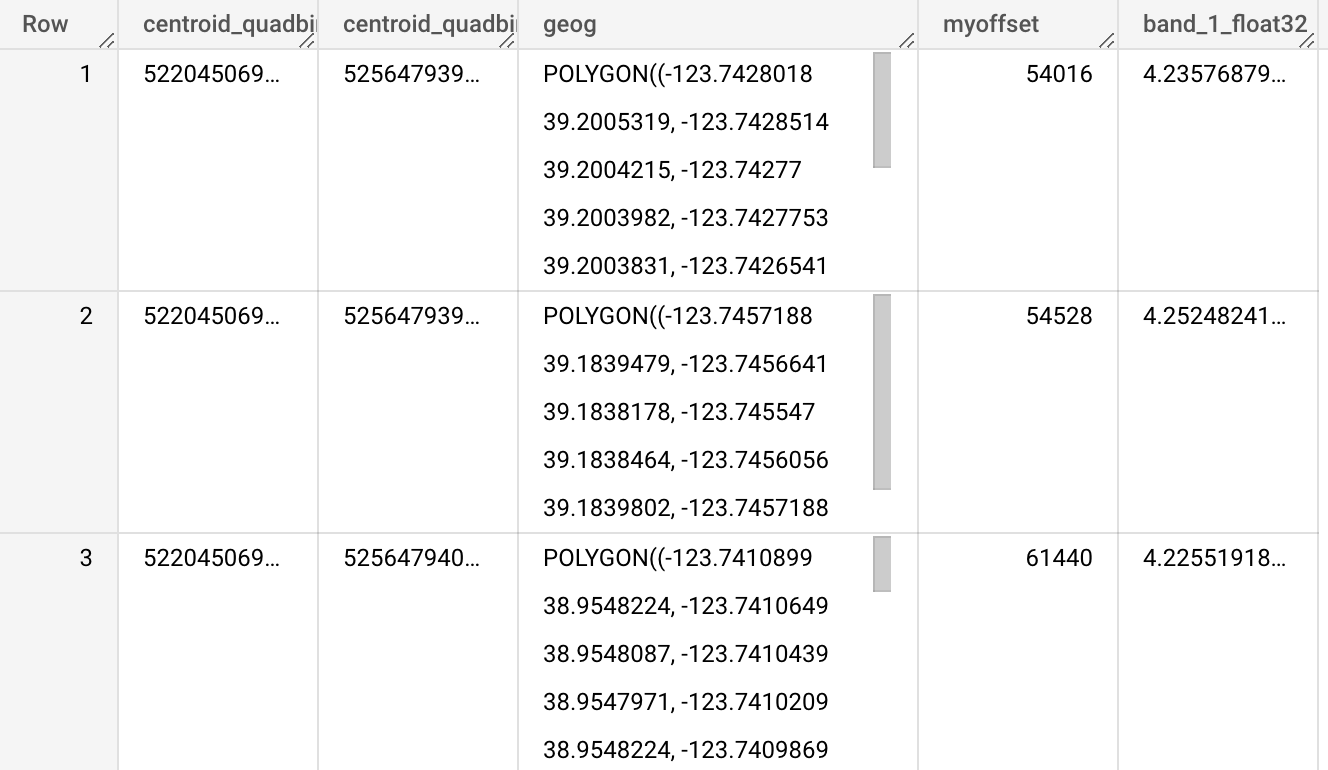Screen dimensions: 1328x770
Task: Click the geog cell scrollbar in row 2
Action: pos(881,391)
